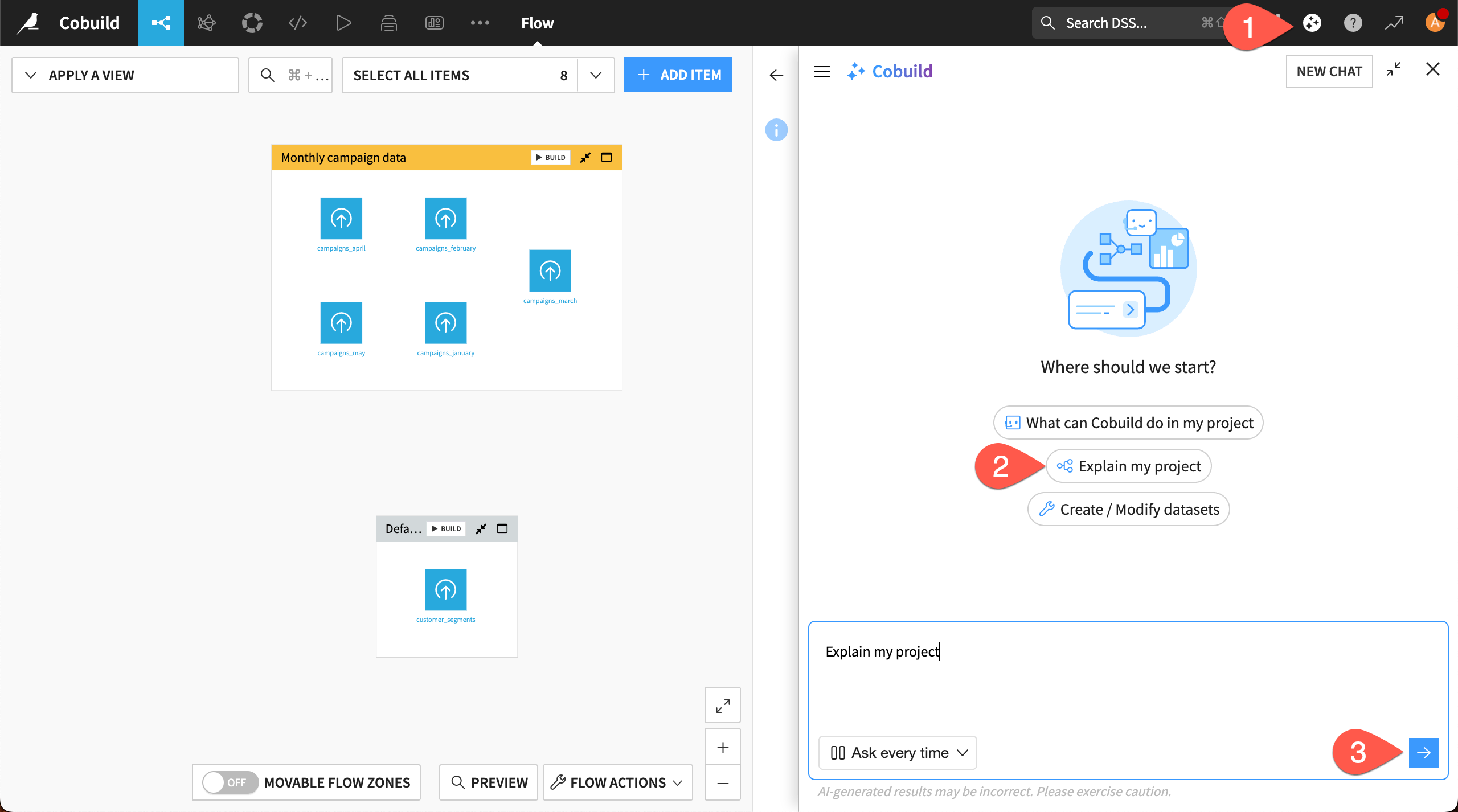Toggle Movable Flow Zones switch

[x=230, y=782]
